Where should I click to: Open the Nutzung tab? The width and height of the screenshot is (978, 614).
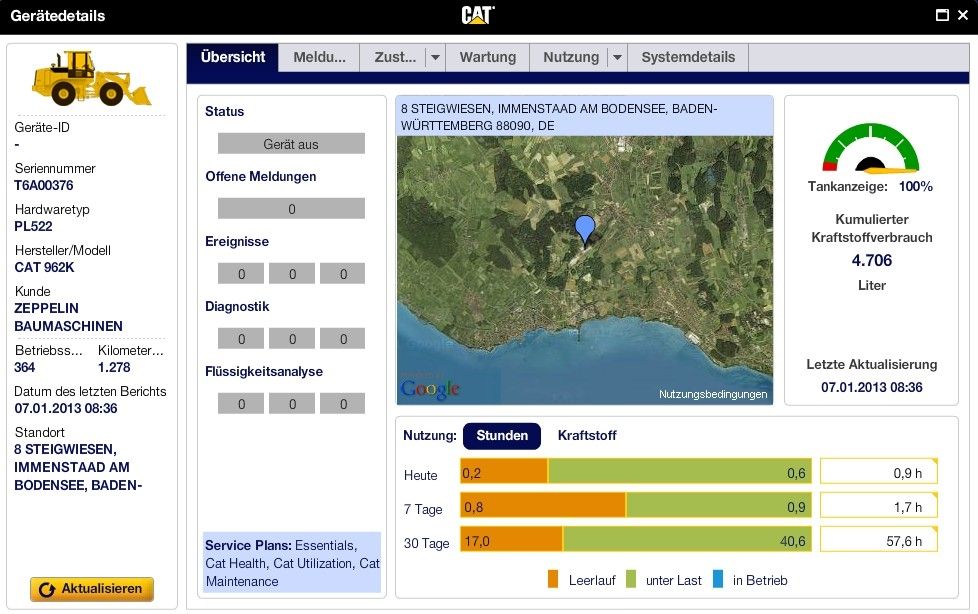point(571,57)
